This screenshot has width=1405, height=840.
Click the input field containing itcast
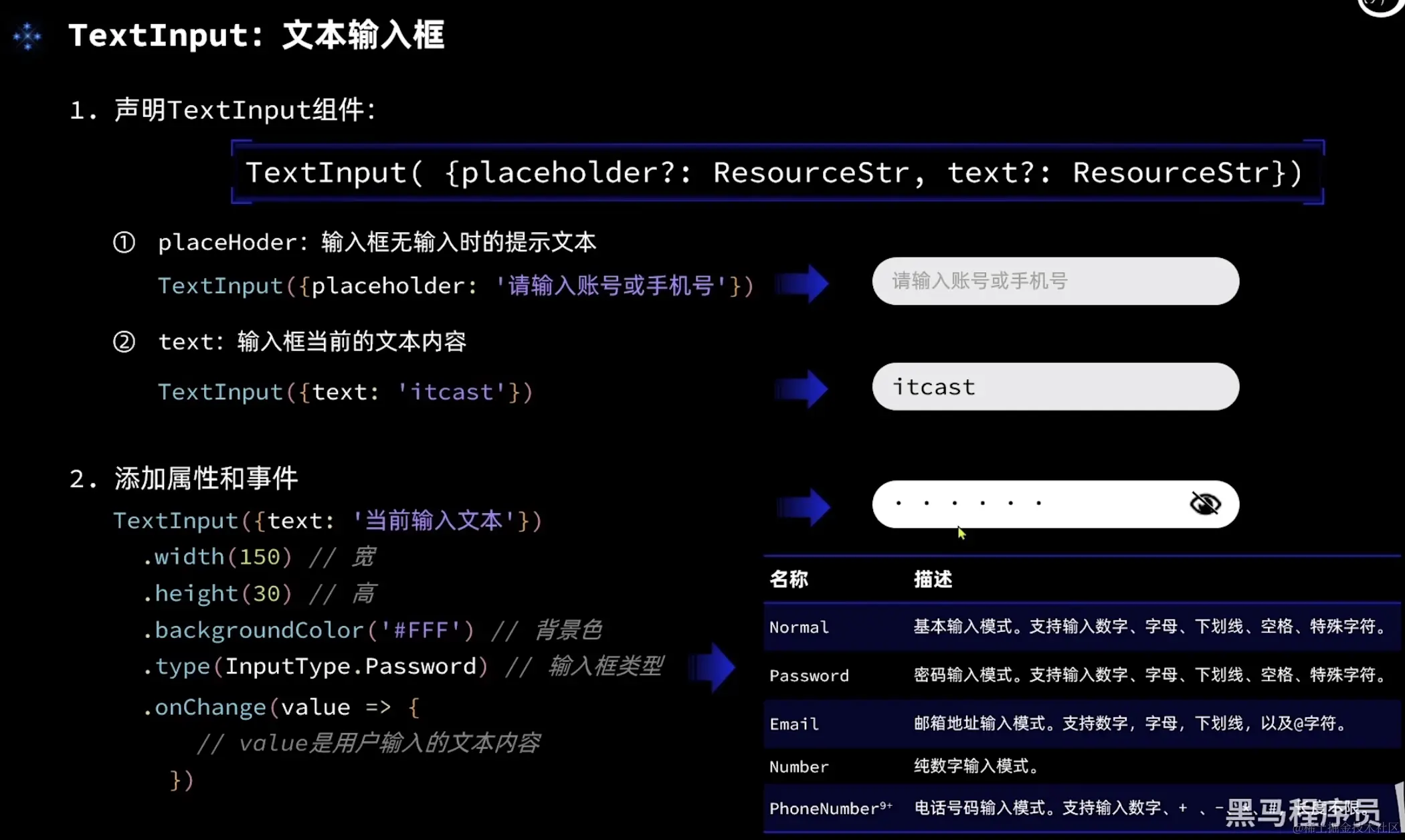tap(1054, 387)
